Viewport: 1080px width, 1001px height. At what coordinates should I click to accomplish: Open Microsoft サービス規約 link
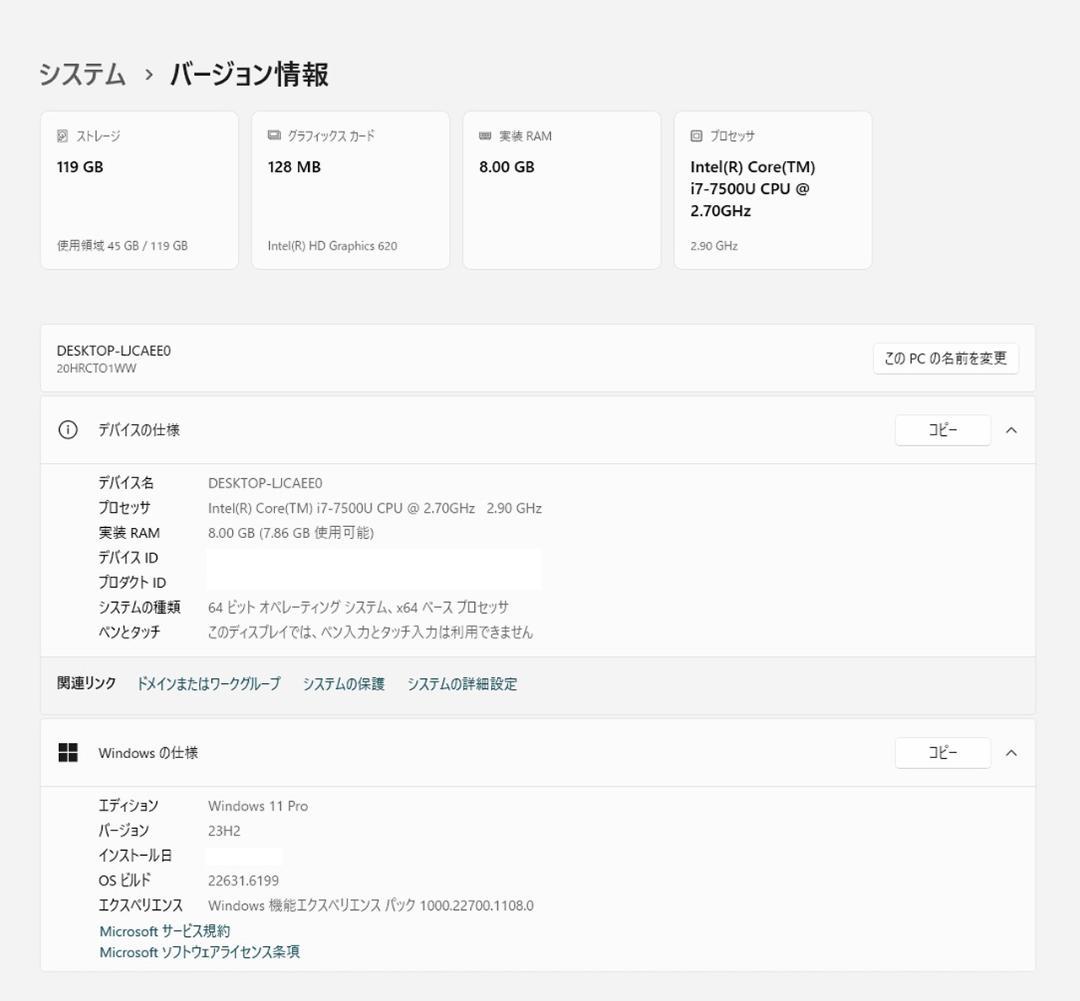click(165, 931)
